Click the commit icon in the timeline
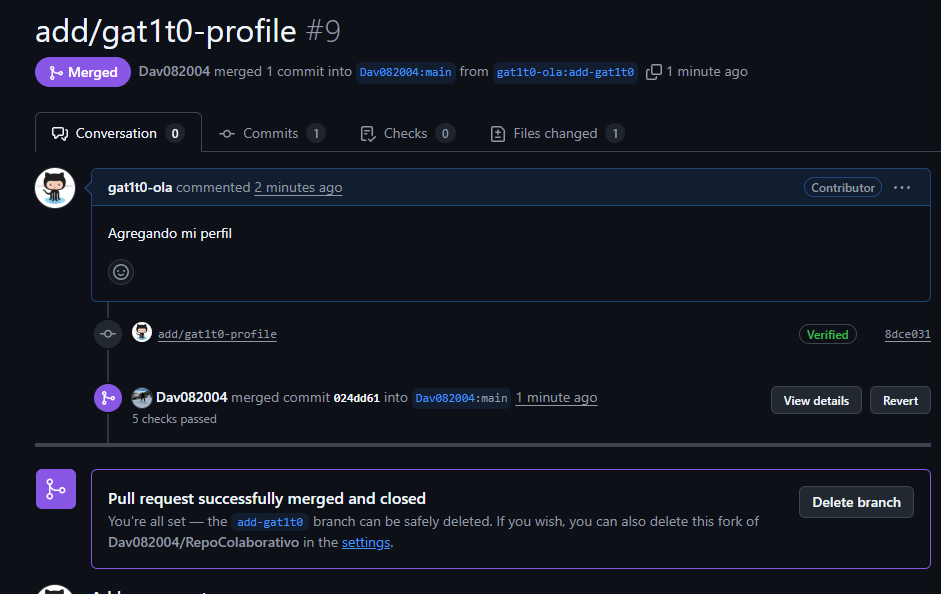The height and width of the screenshot is (594, 941). tap(108, 334)
